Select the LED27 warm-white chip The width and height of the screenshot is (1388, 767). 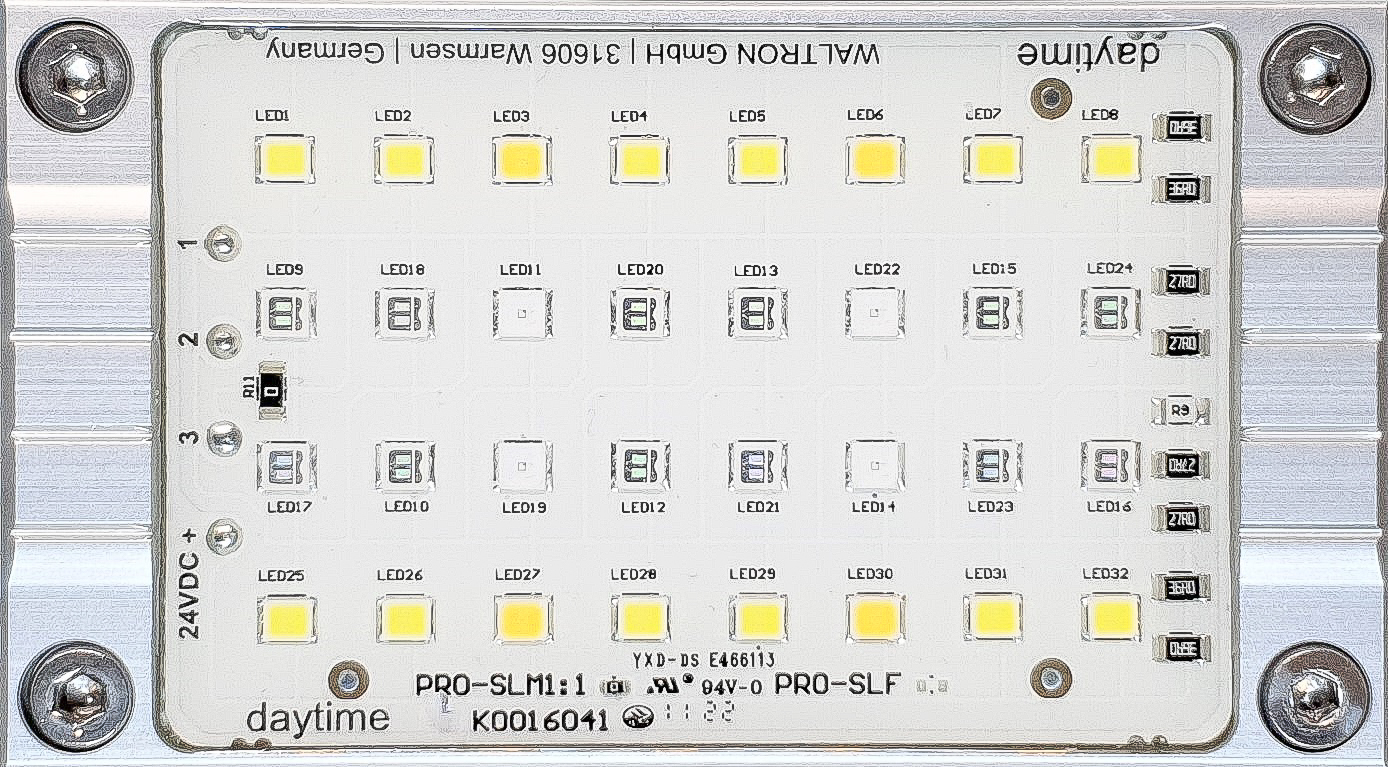[522, 619]
